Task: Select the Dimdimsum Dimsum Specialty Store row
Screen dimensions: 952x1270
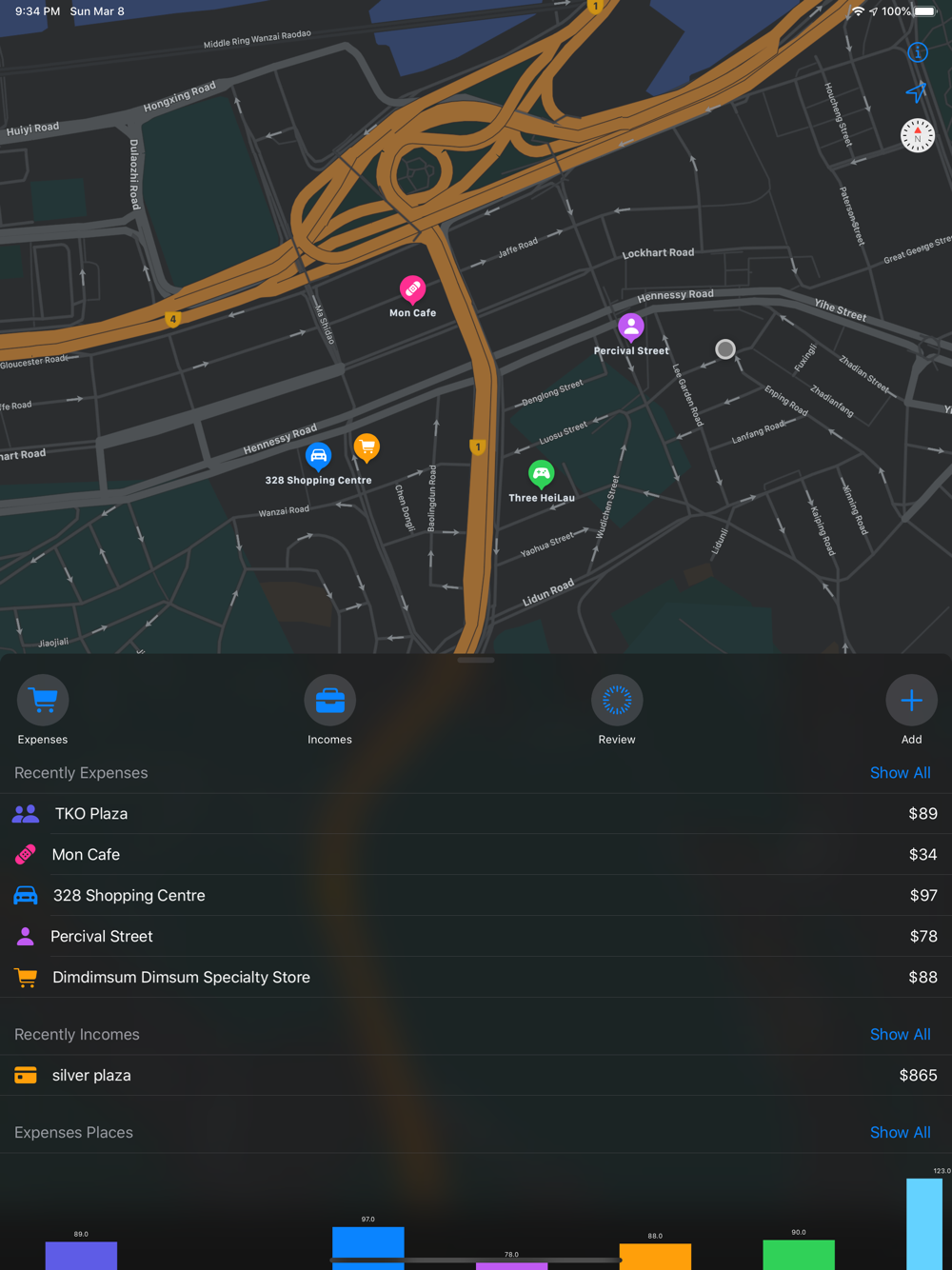Action: coord(476,978)
